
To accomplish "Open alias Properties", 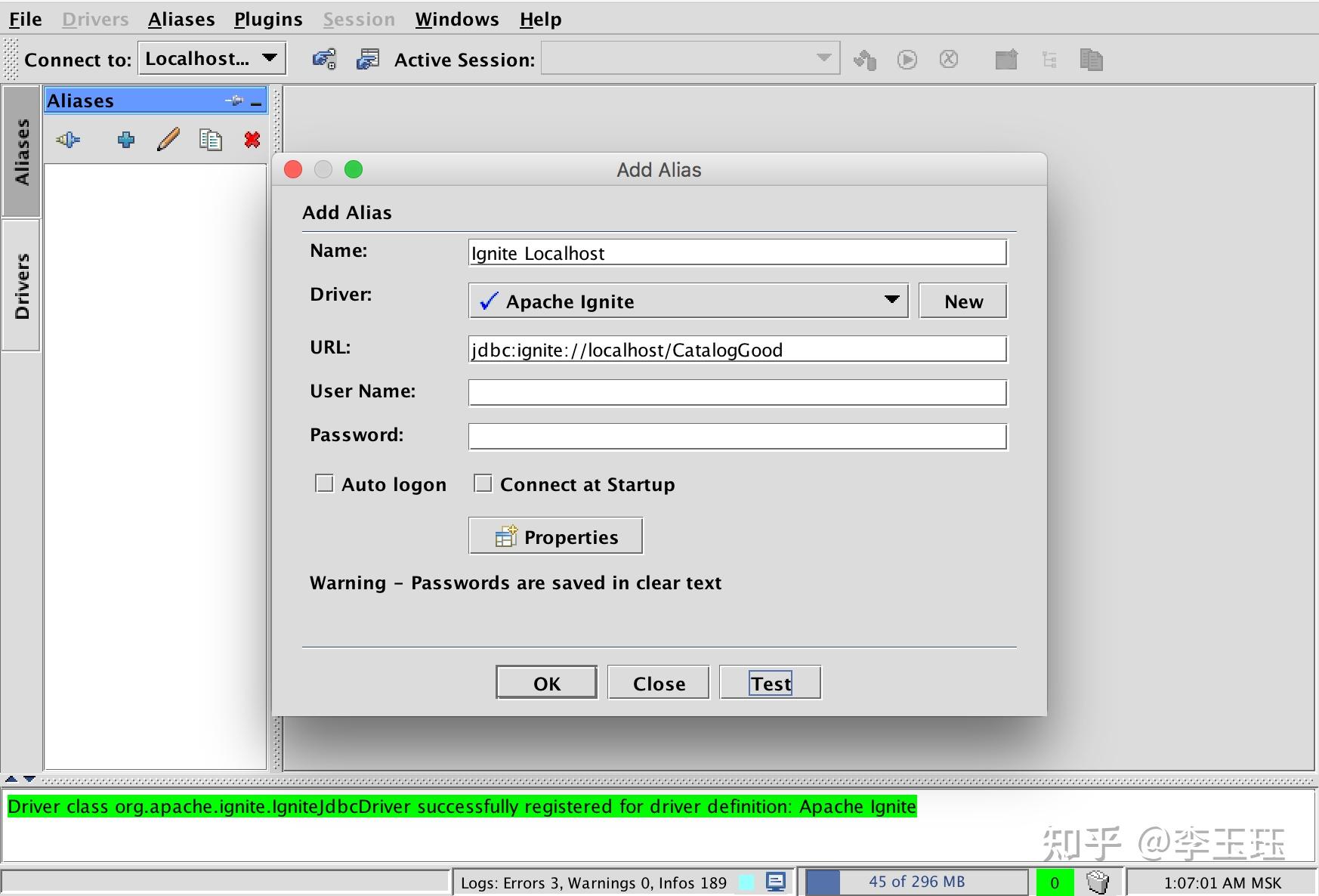I will pyautogui.click(x=556, y=536).
